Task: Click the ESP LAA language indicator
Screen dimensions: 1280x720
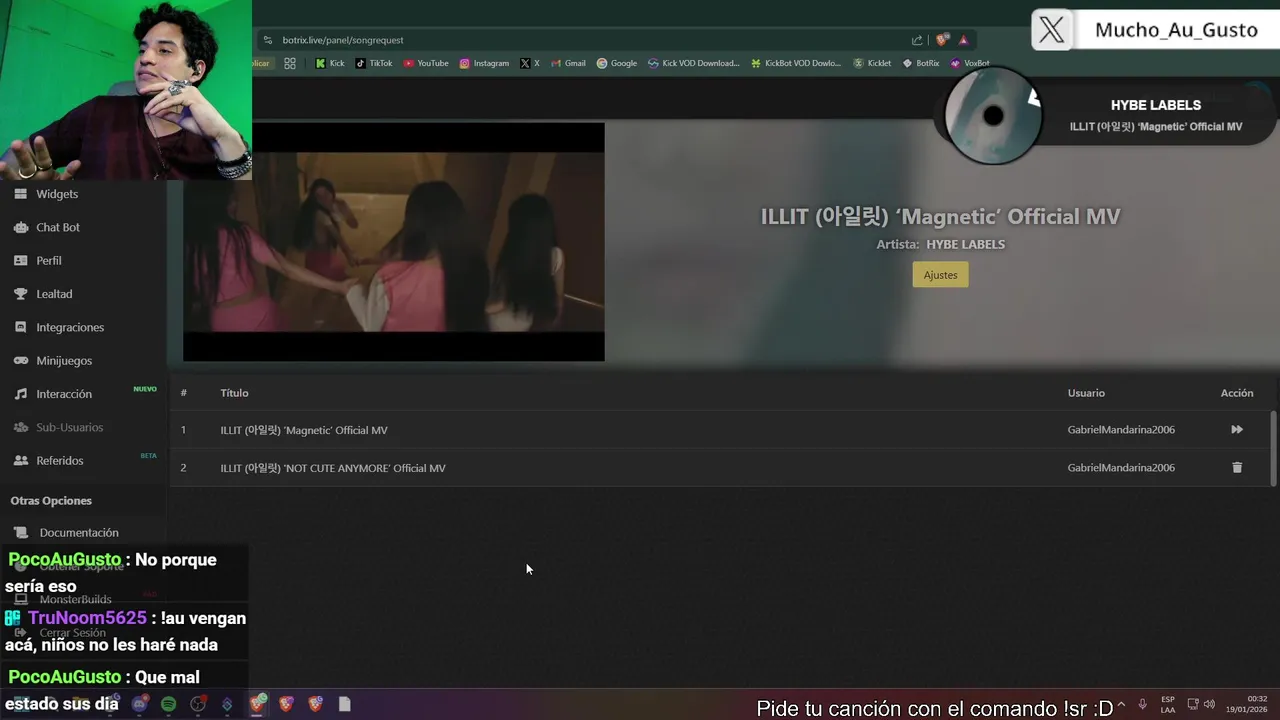Action: tap(1168, 704)
